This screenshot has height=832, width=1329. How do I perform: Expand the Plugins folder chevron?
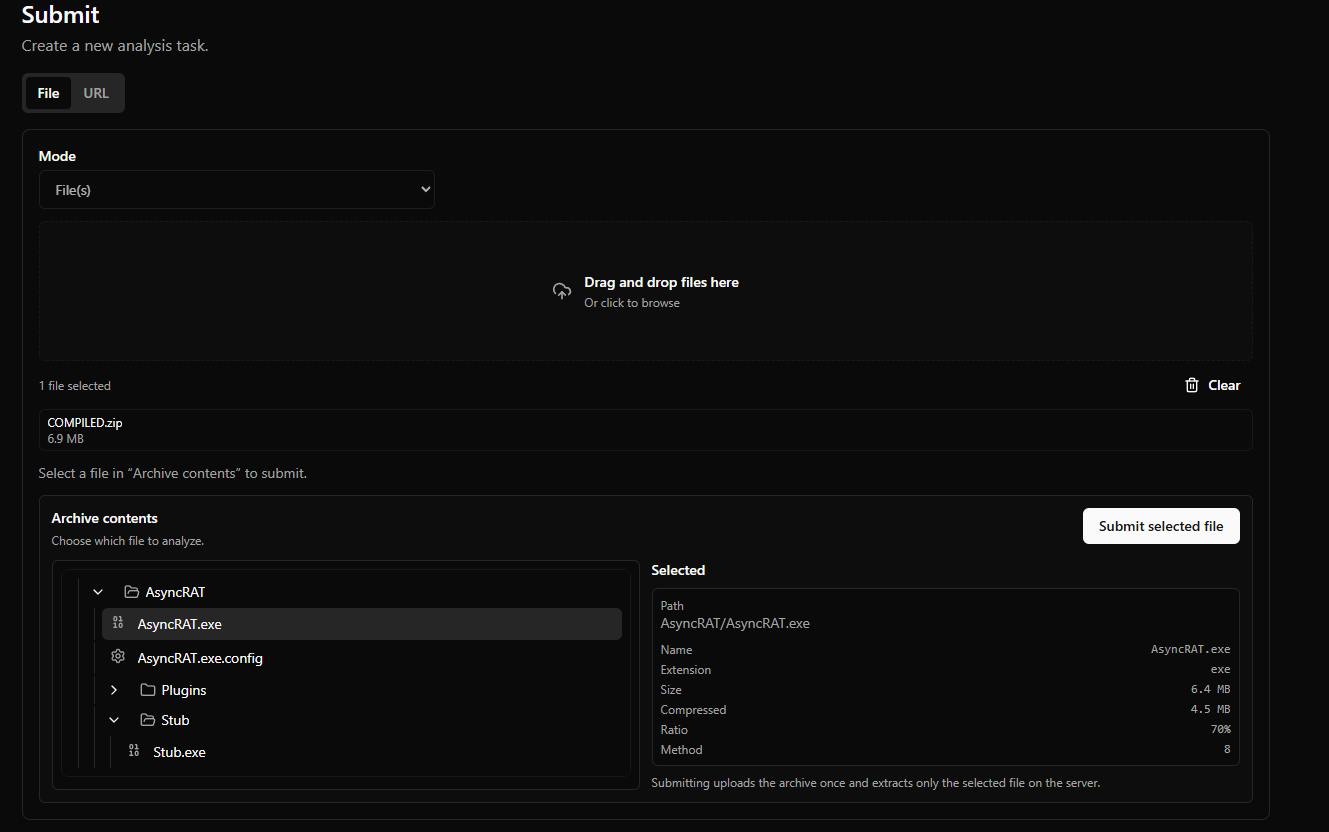[x=114, y=690]
